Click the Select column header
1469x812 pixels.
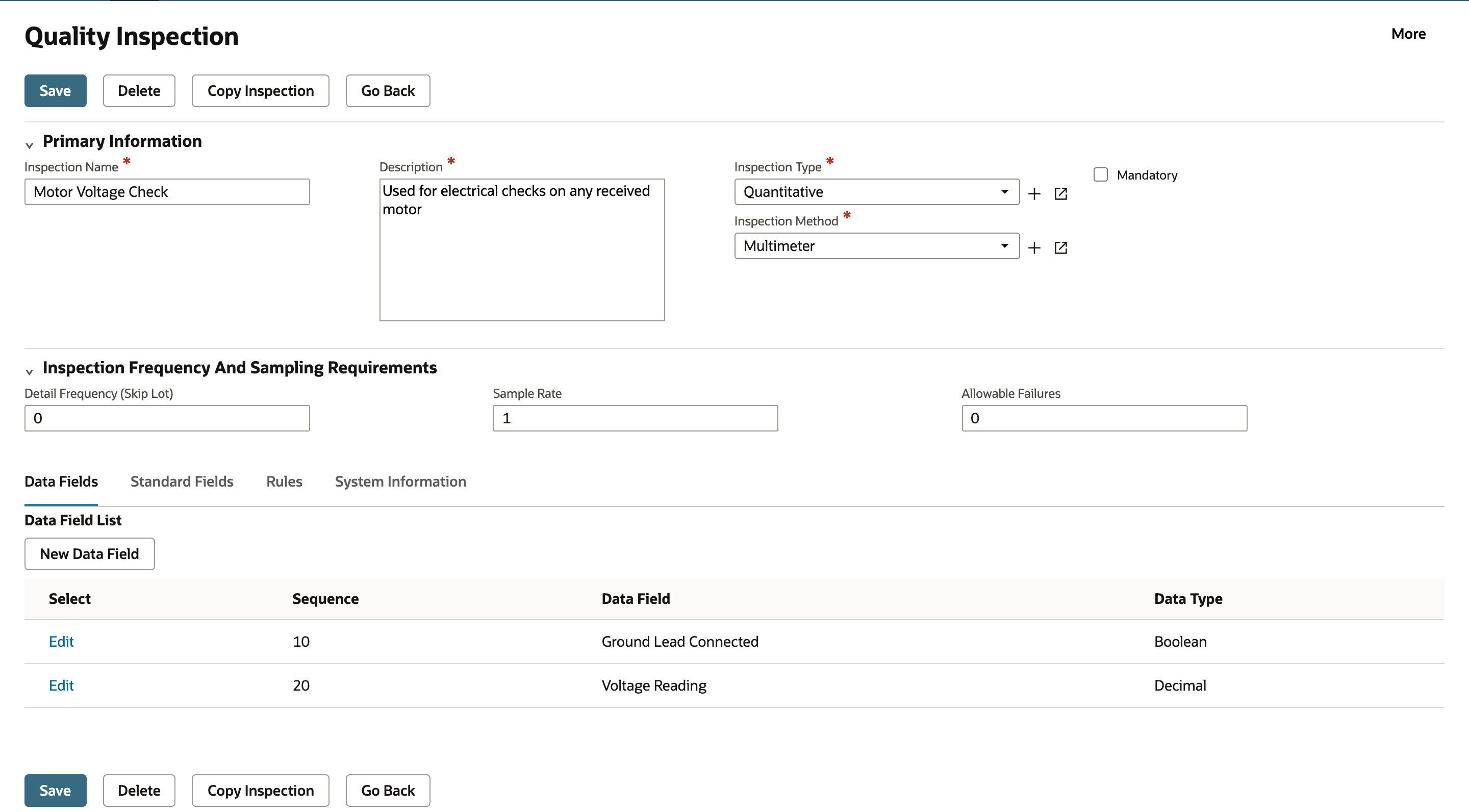pos(69,599)
